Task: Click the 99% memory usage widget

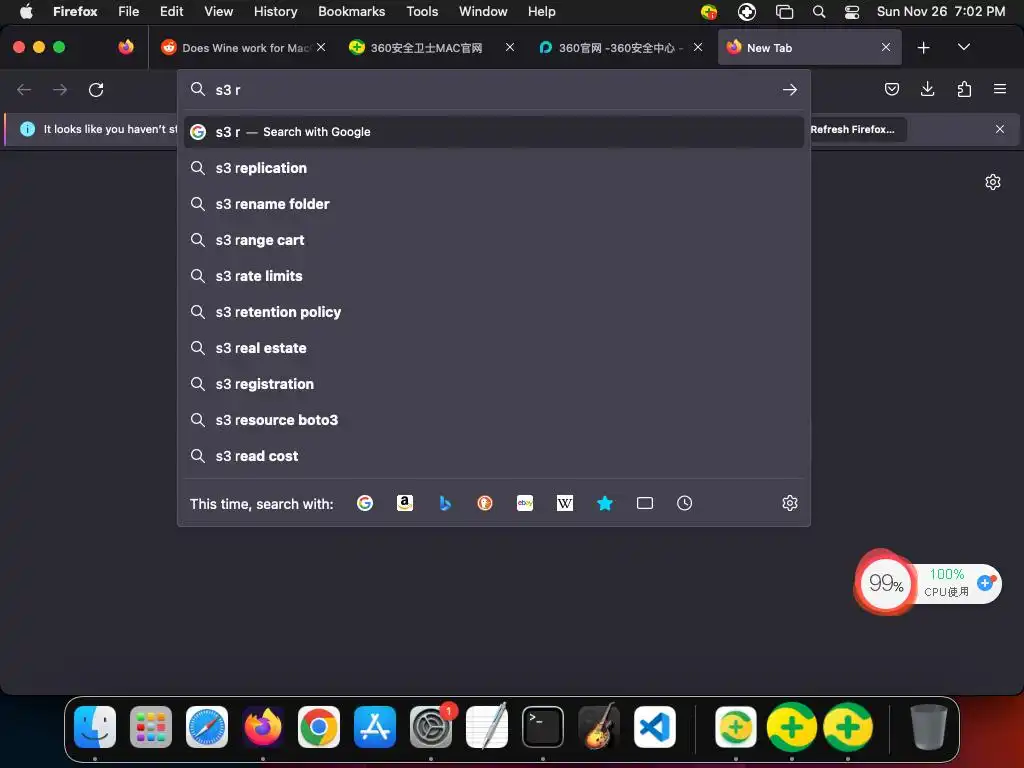Action: (886, 583)
